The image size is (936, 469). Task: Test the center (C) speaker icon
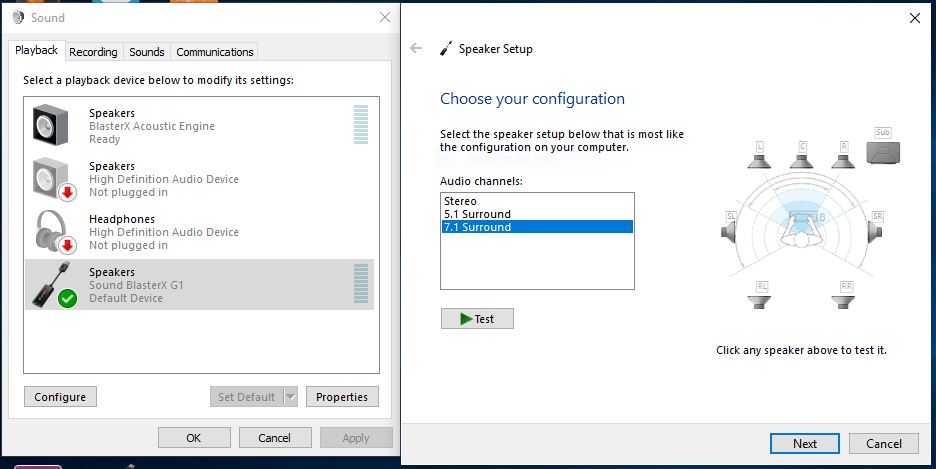803,153
